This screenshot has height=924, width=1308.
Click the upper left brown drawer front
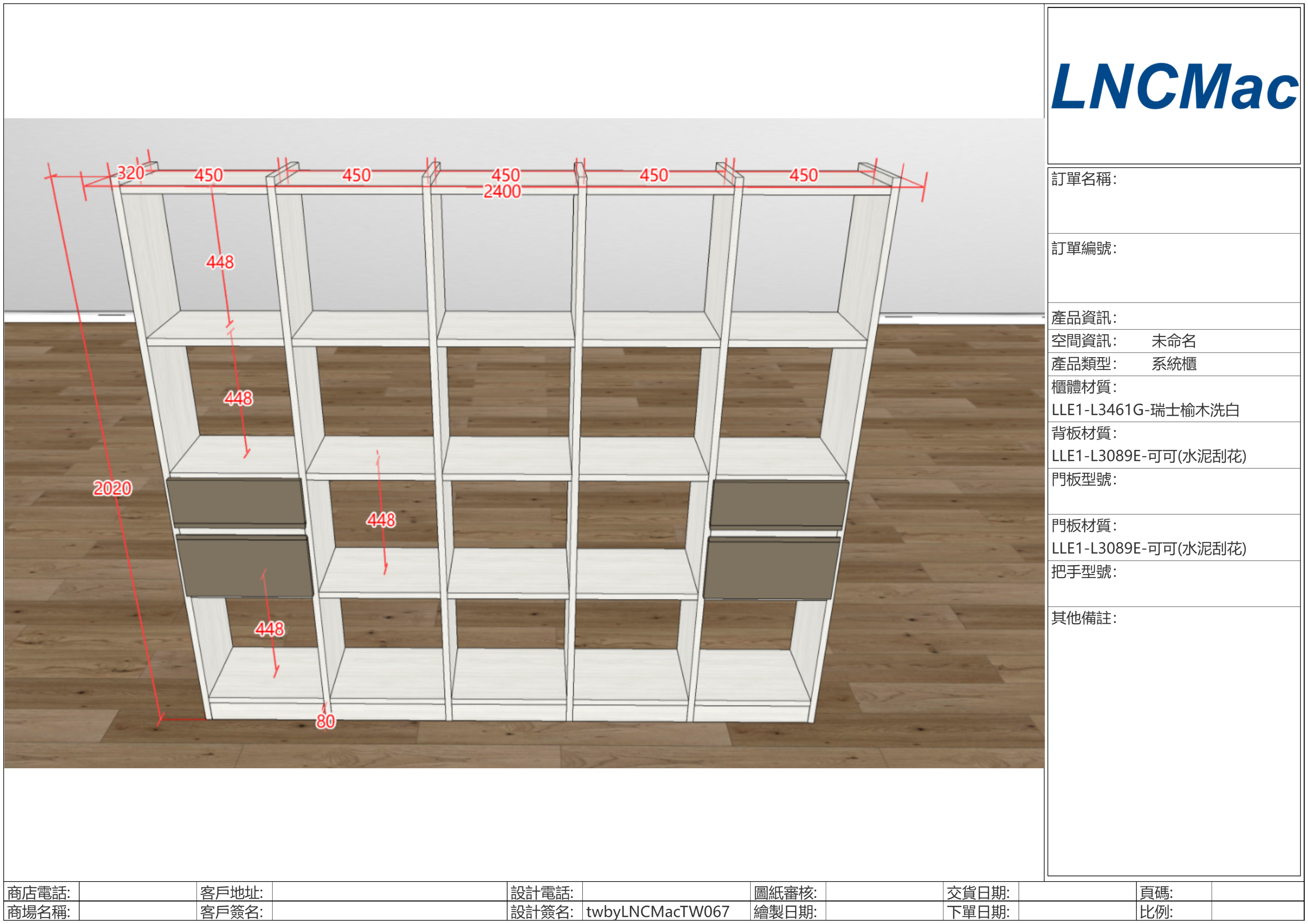[x=236, y=502]
